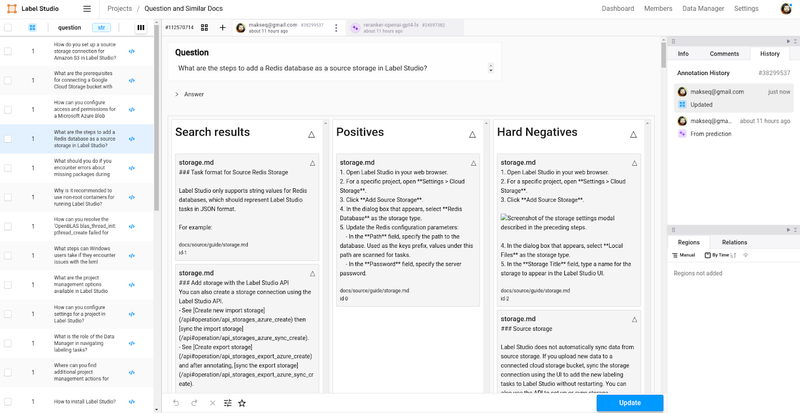Toggle region visibility eye icon in the Regions toolbar
This screenshot has height=413, width=800.
pyautogui.click(x=745, y=255)
